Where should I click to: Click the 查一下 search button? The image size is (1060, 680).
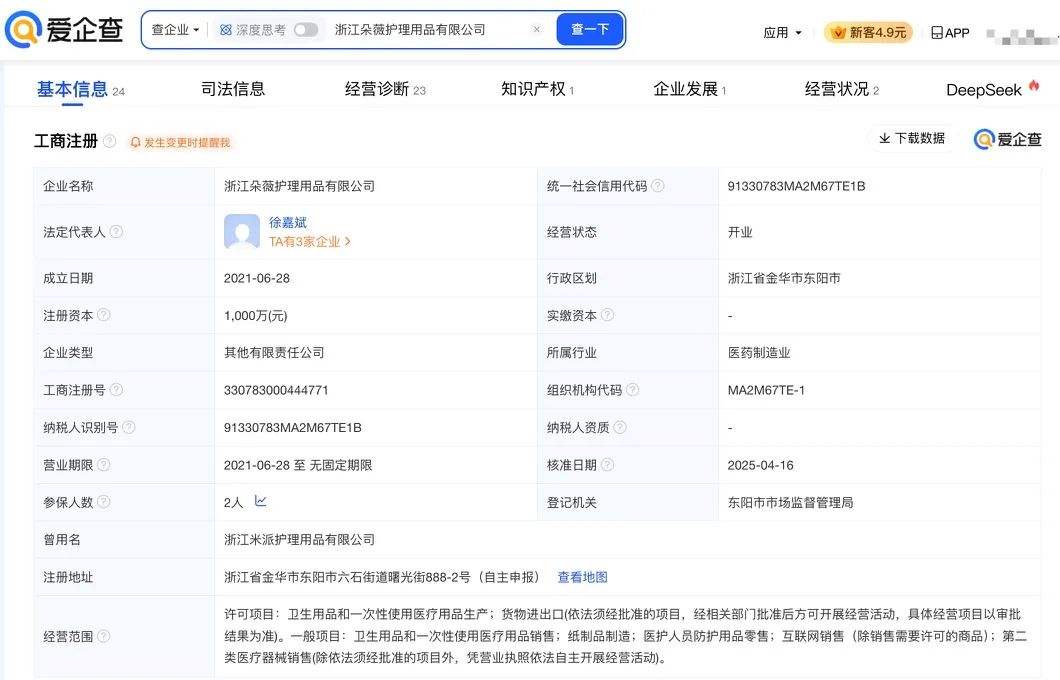pyautogui.click(x=590, y=29)
